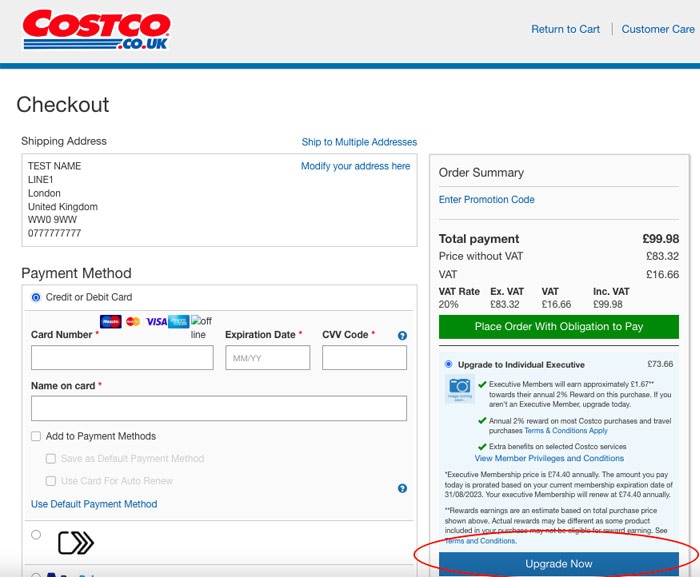Viewport: 700px width, 577px height.
Task: Click the Click to Pay arrows logo
Action: (x=76, y=543)
